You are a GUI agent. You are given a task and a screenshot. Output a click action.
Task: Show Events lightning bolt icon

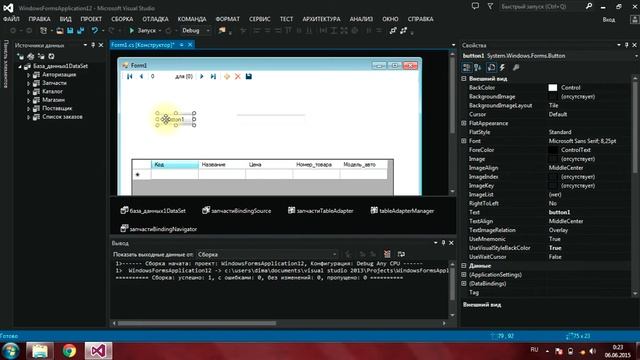click(x=502, y=67)
